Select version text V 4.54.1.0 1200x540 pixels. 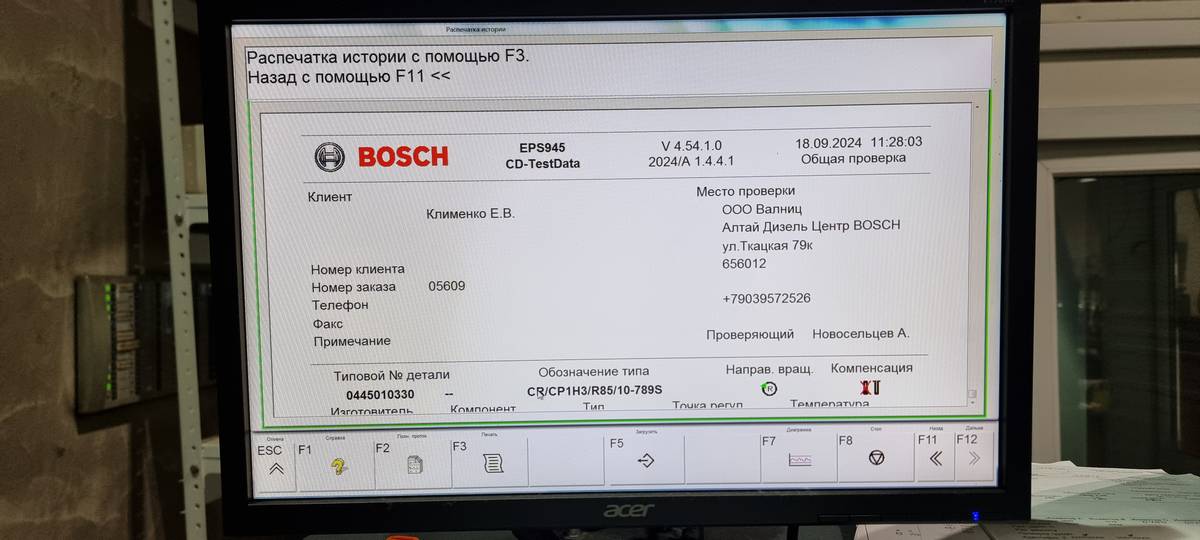point(691,145)
